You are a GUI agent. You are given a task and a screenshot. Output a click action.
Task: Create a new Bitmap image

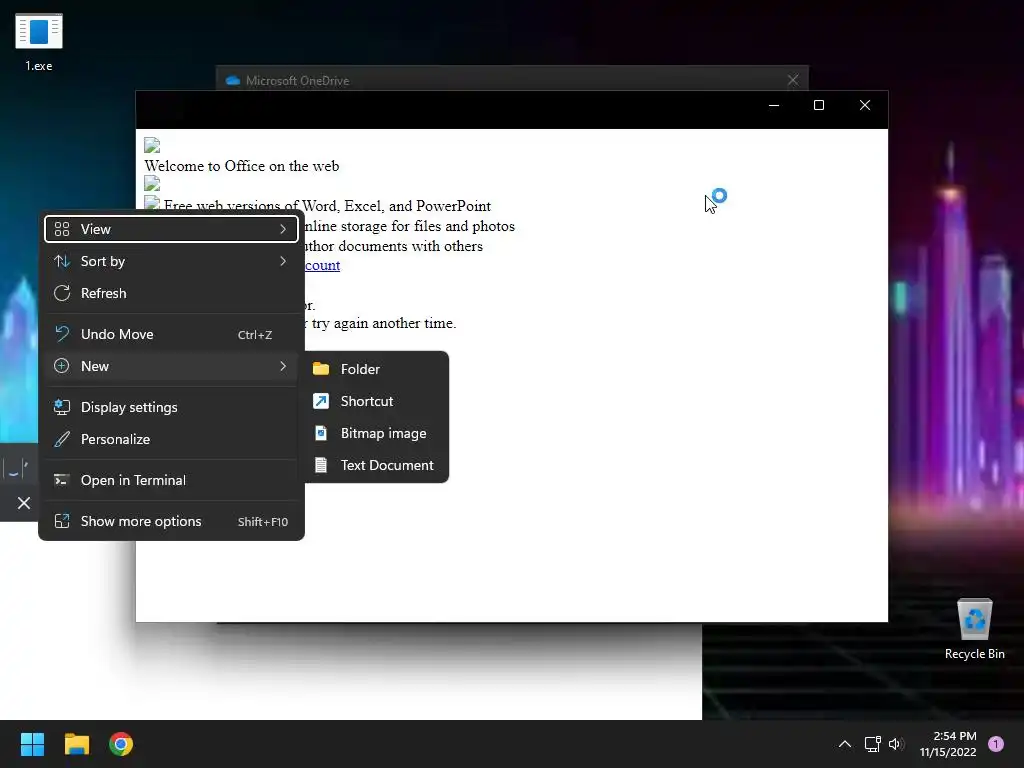coord(375,433)
